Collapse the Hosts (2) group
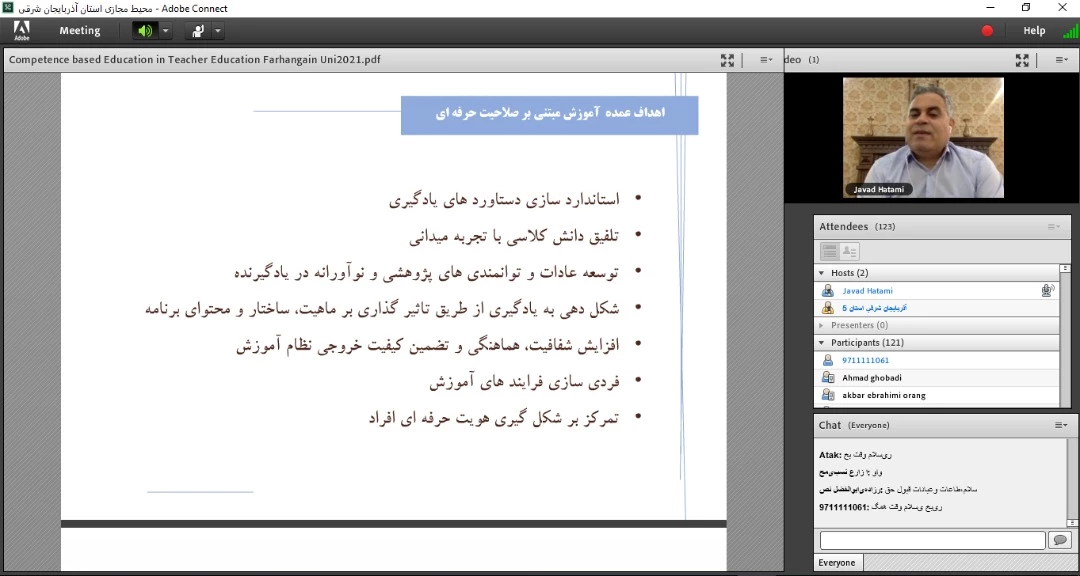 pyautogui.click(x=822, y=273)
